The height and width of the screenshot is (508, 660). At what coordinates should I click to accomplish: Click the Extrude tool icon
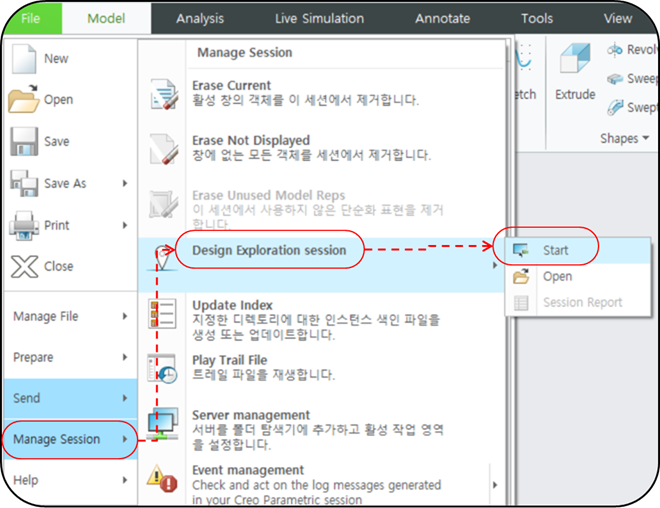point(575,59)
